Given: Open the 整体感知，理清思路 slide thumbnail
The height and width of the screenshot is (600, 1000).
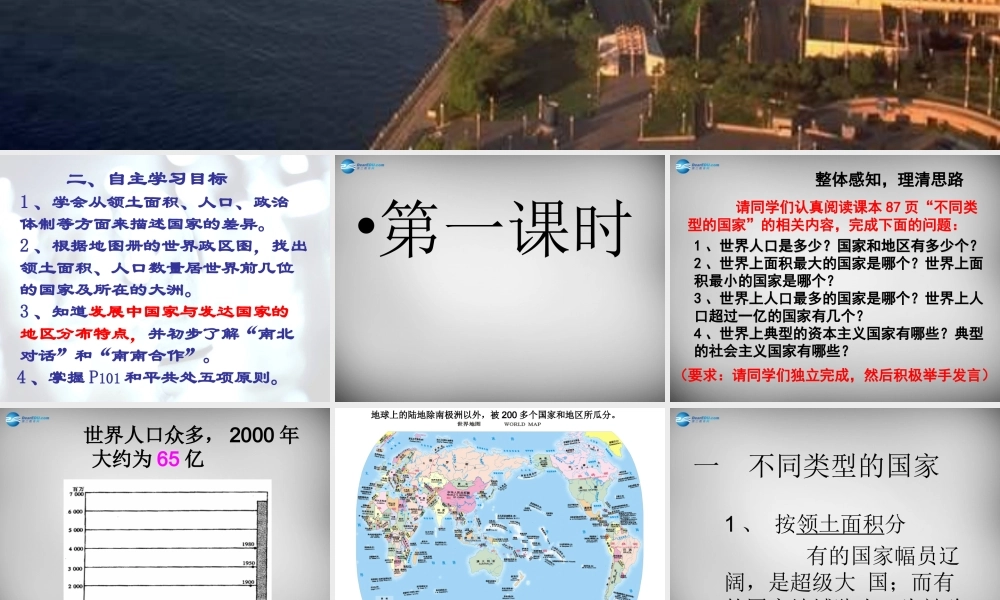Looking at the screenshot, I should click(835, 278).
